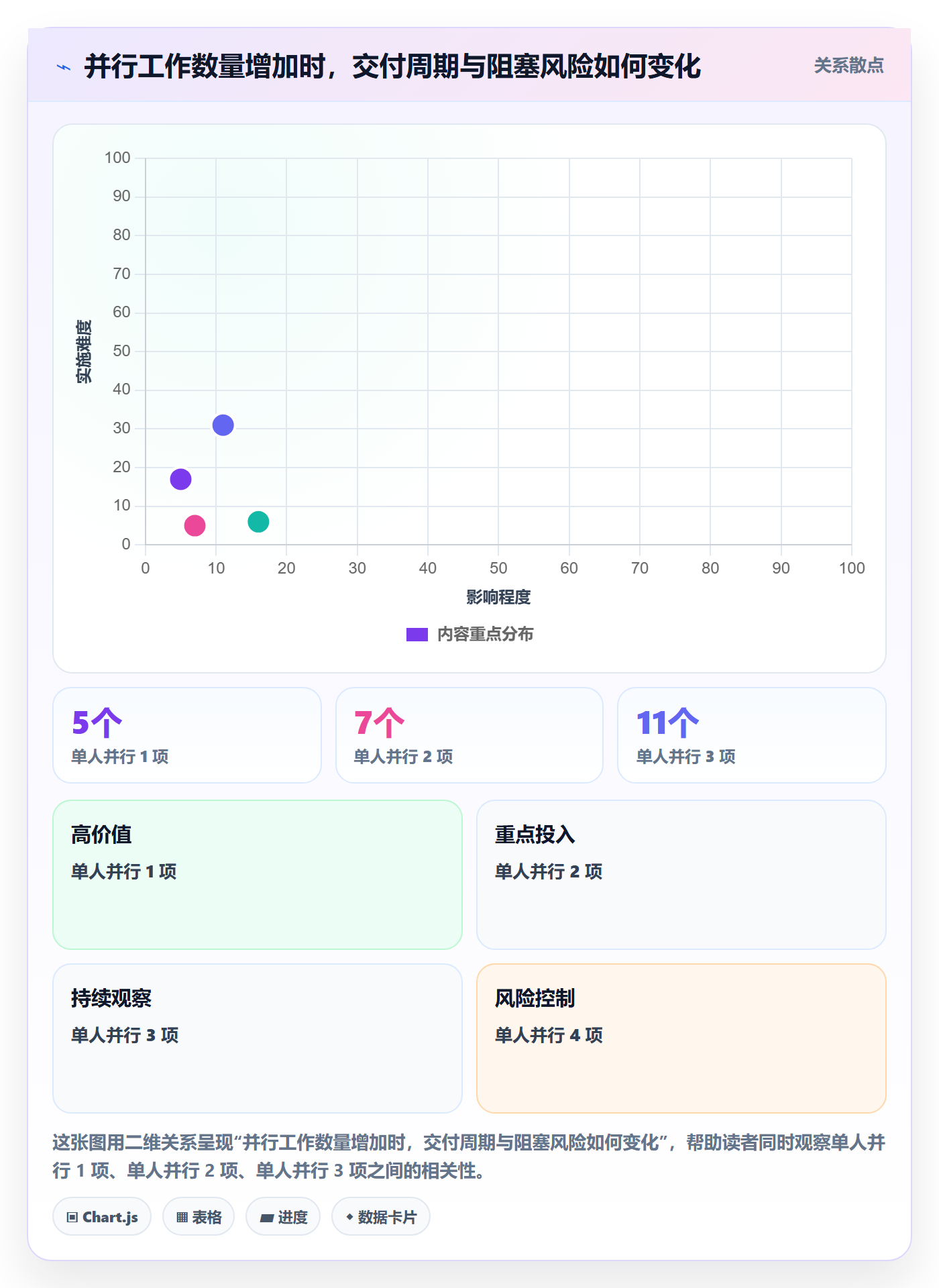Click the 单人并行 4 项 text in 风险控制
This screenshot has width=939, height=1288.
click(x=549, y=1035)
